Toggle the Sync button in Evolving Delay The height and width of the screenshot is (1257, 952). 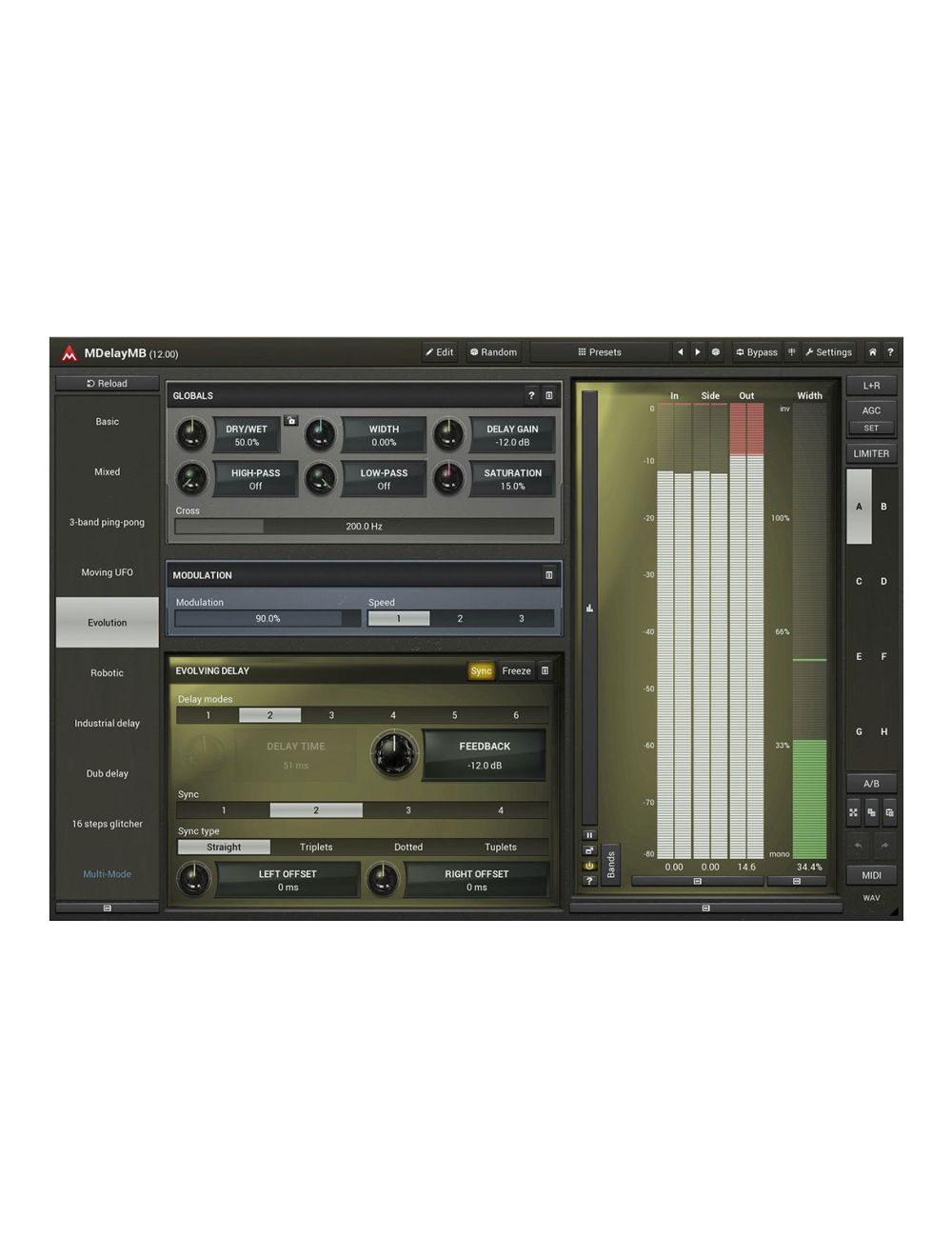481,671
